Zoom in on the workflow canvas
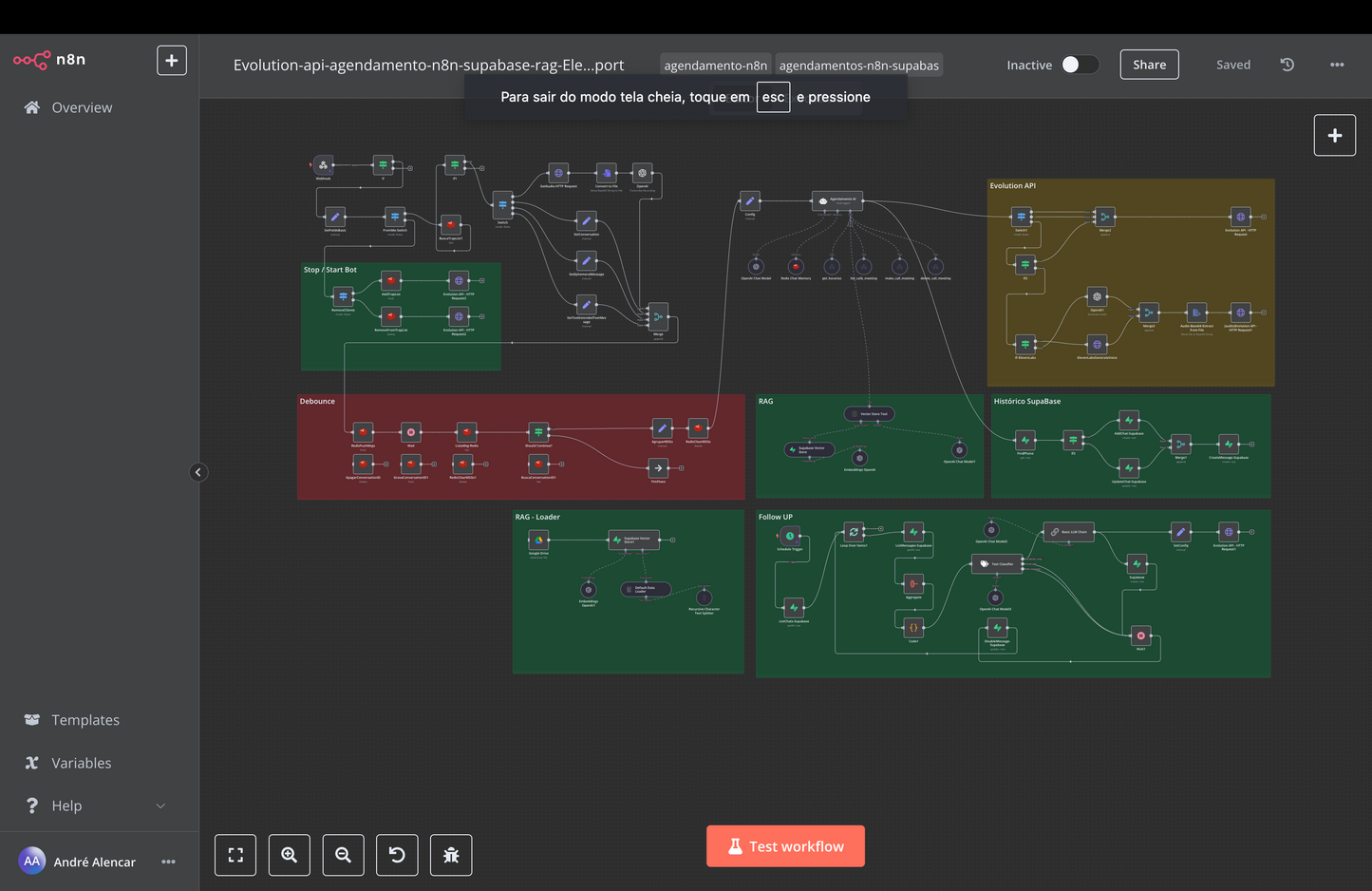1372x891 pixels. (x=290, y=855)
